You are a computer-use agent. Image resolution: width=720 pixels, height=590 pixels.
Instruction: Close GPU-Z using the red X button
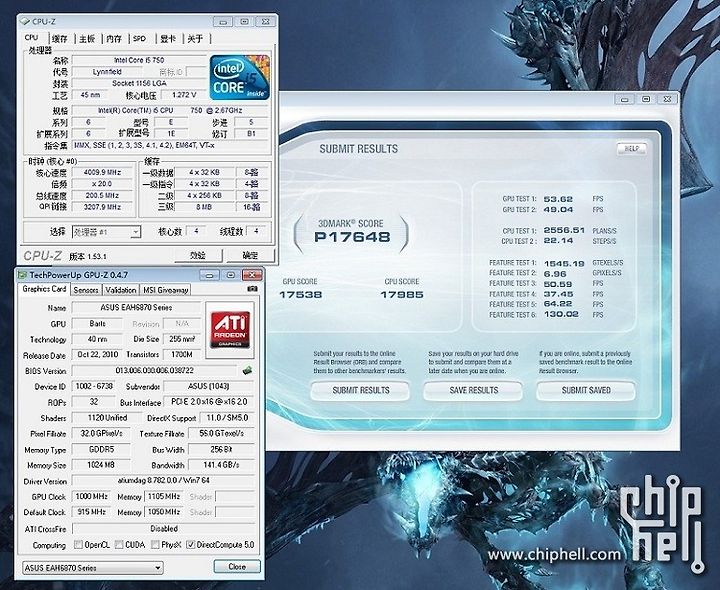click(x=252, y=275)
